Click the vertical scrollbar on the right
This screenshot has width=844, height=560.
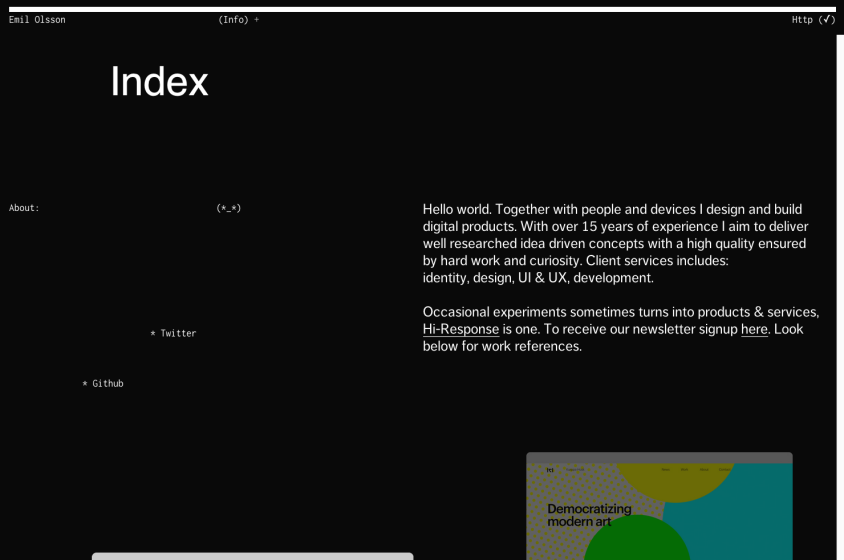click(x=840, y=300)
